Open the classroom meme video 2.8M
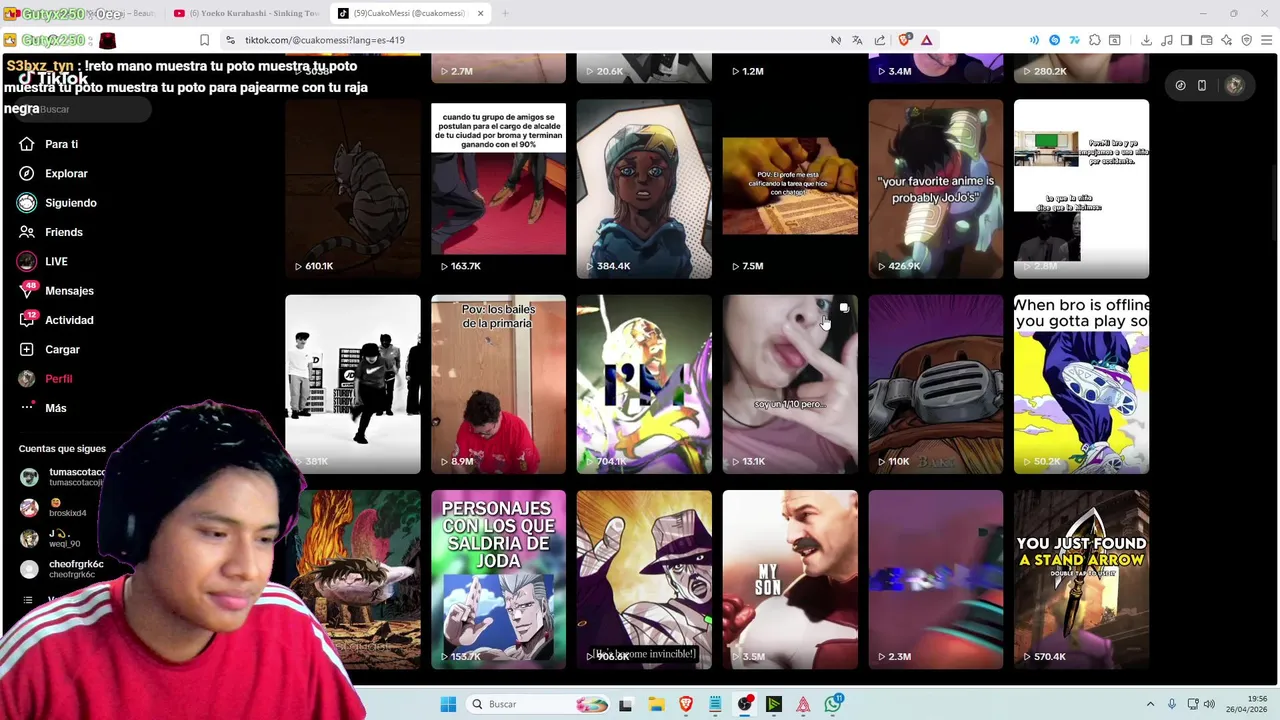This screenshot has width=1280, height=720. (x=1081, y=188)
